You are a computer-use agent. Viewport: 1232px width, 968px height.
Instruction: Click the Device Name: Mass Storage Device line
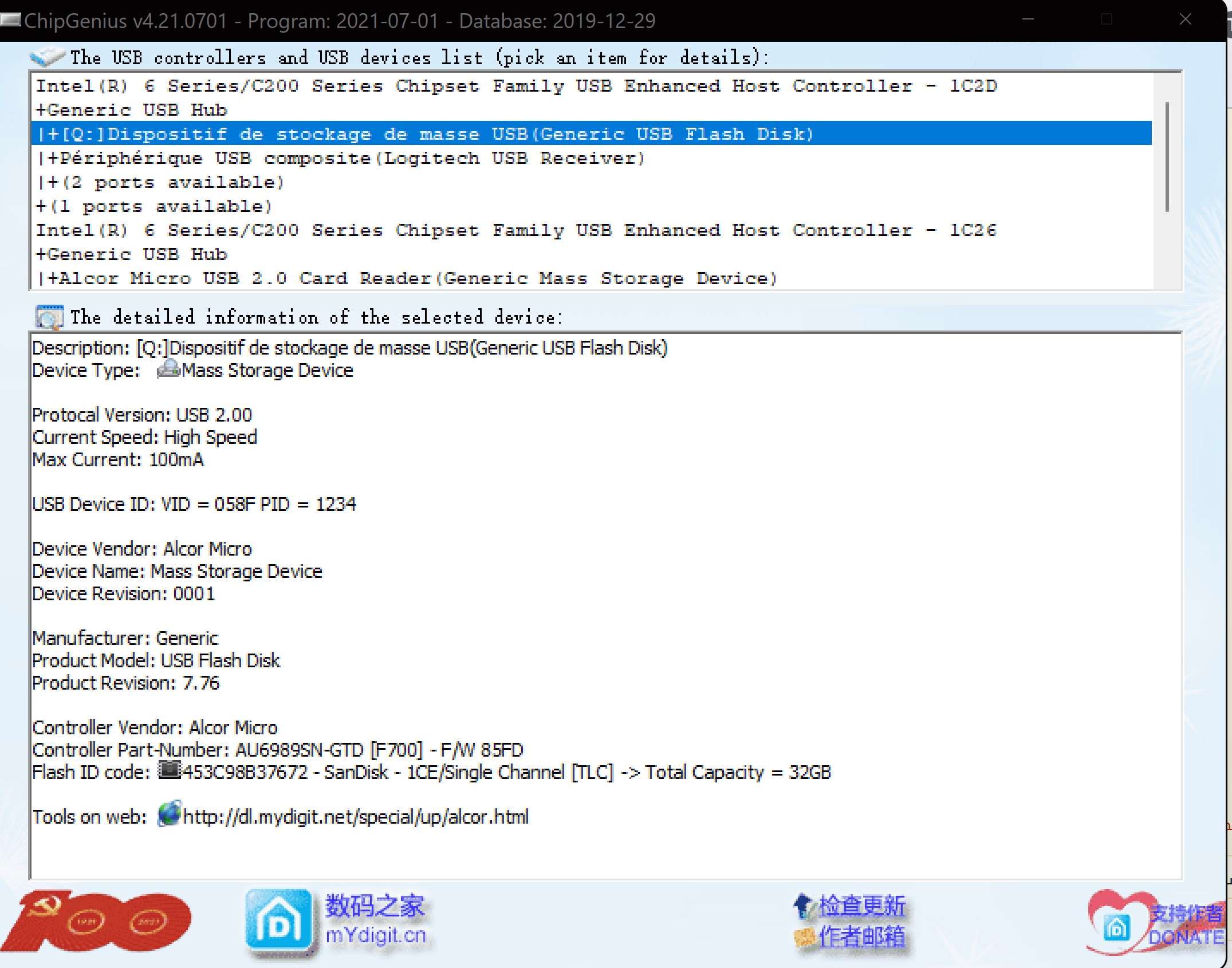pyautogui.click(x=177, y=571)
